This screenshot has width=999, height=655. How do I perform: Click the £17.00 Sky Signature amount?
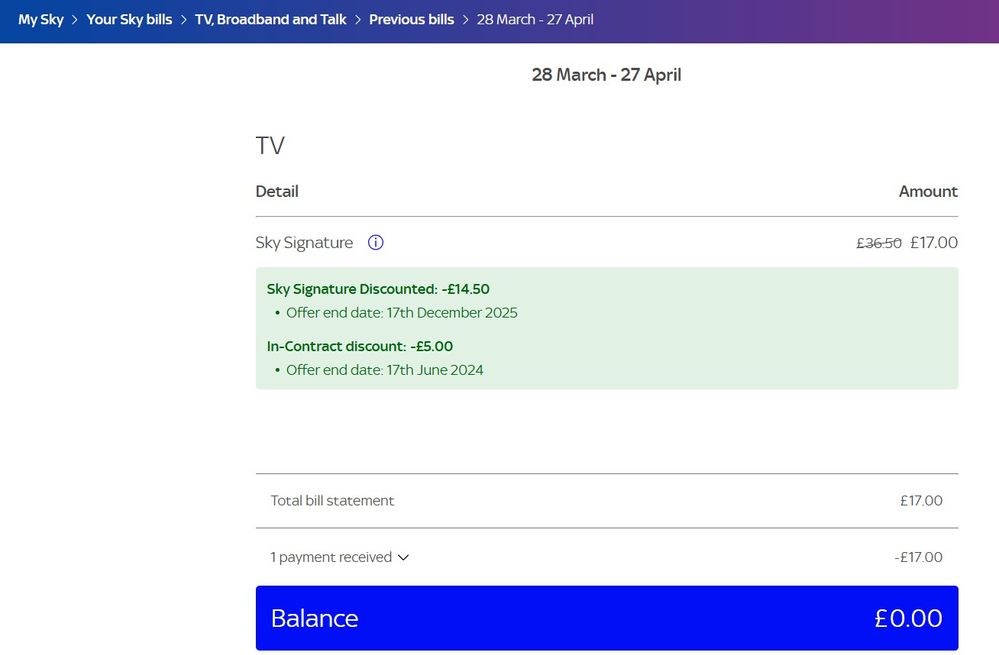(x=934, y=243)
